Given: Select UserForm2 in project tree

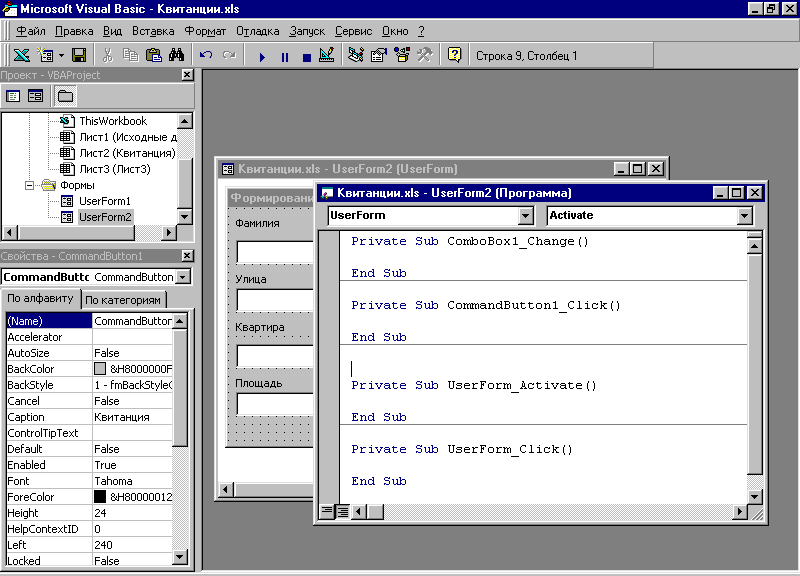Looking at the screenshot, I should 105,217.
